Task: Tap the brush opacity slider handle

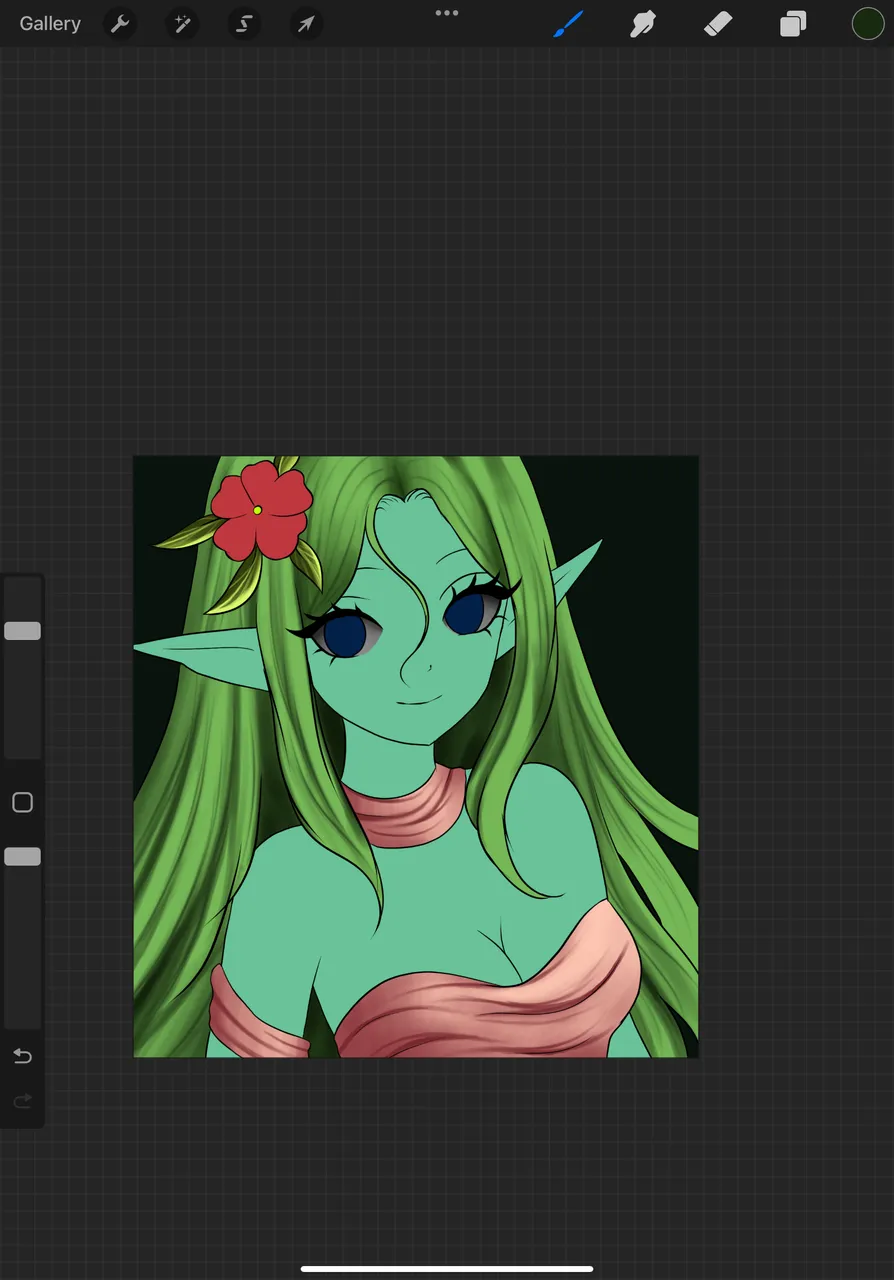Action: coord(22,857)
